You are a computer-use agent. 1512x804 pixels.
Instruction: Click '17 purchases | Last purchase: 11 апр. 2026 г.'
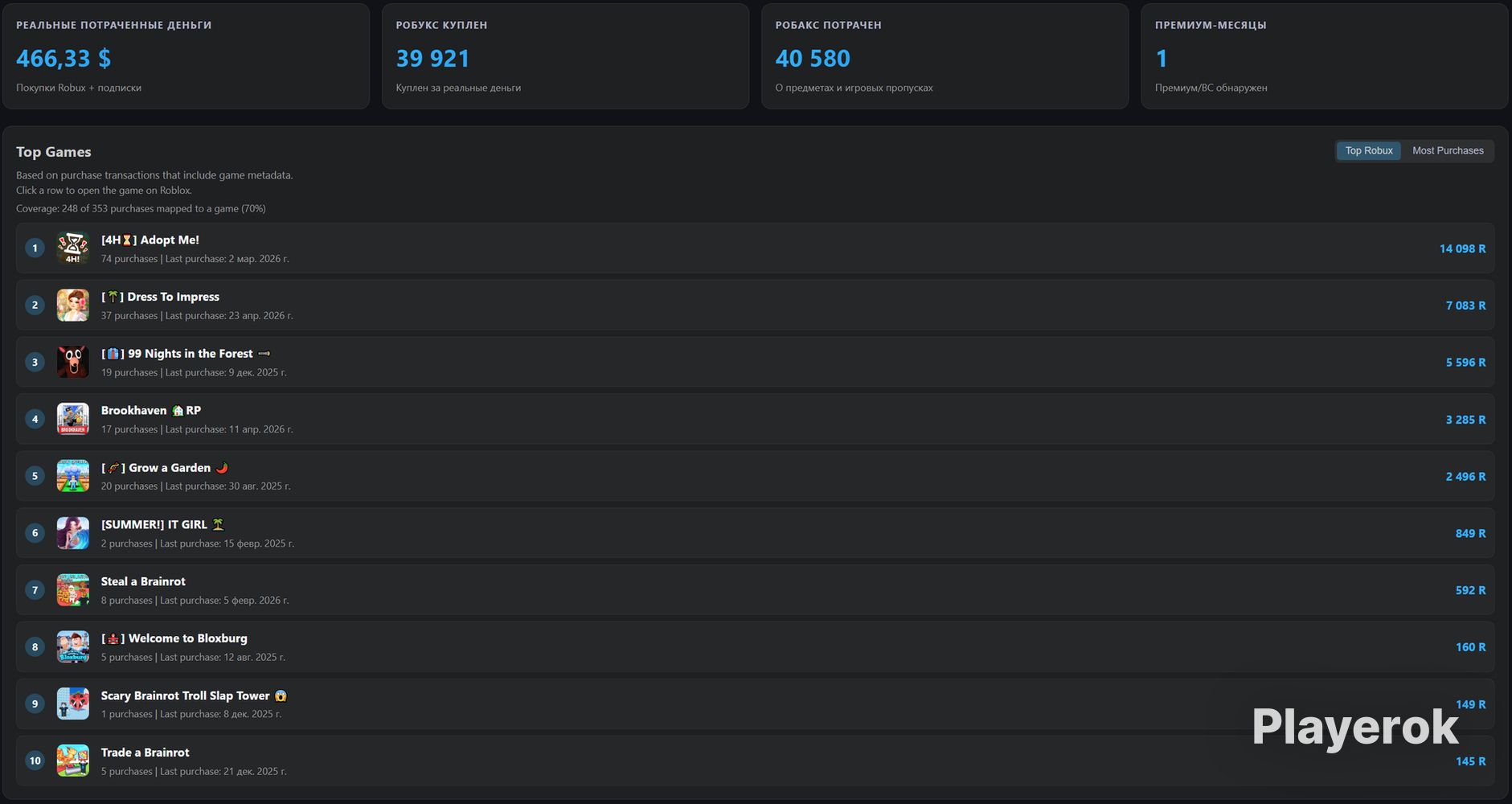pos(197,429)
